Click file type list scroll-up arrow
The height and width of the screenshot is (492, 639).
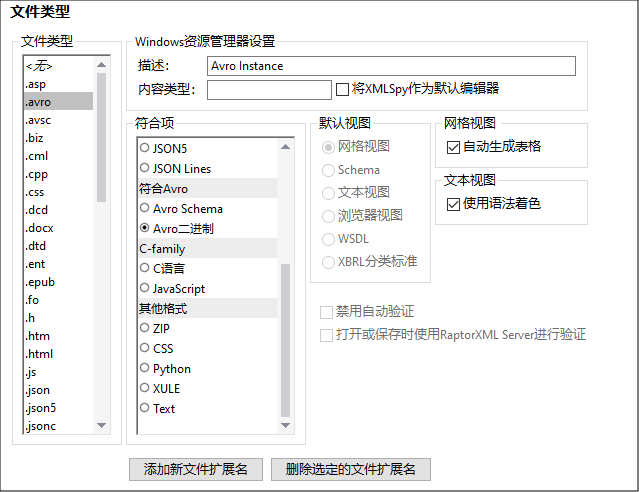[101, 65]
